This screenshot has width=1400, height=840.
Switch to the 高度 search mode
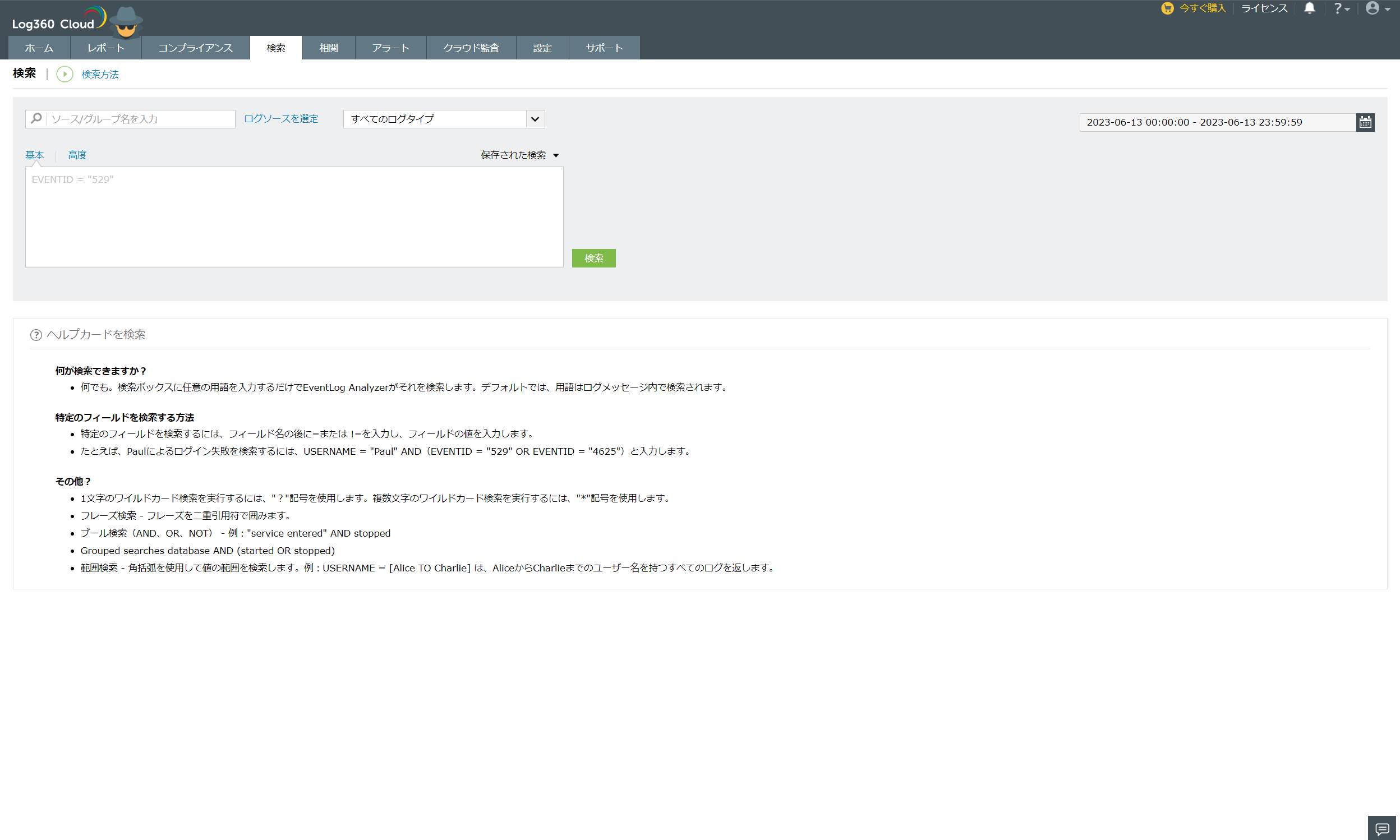tap(77, 155)
